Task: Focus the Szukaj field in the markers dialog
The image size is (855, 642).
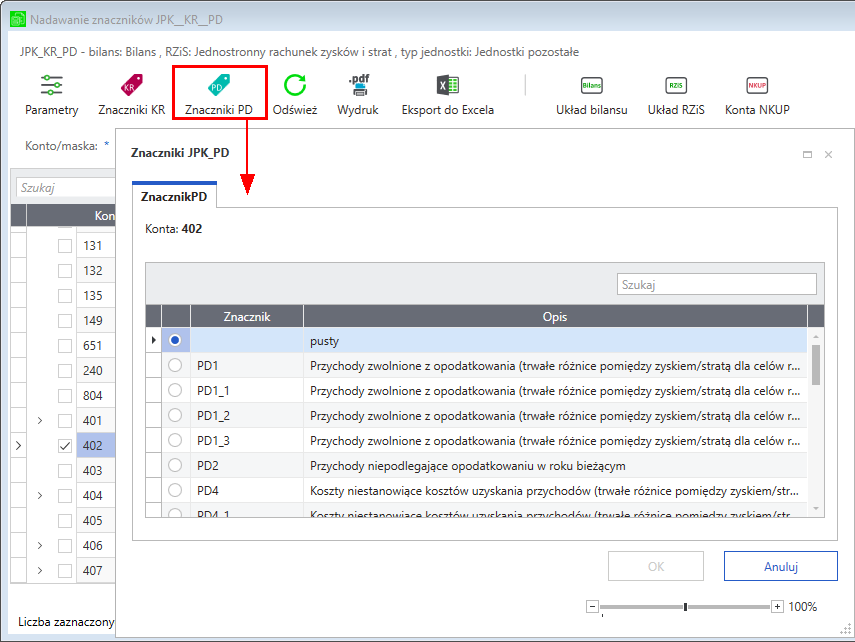Action: 716,284
